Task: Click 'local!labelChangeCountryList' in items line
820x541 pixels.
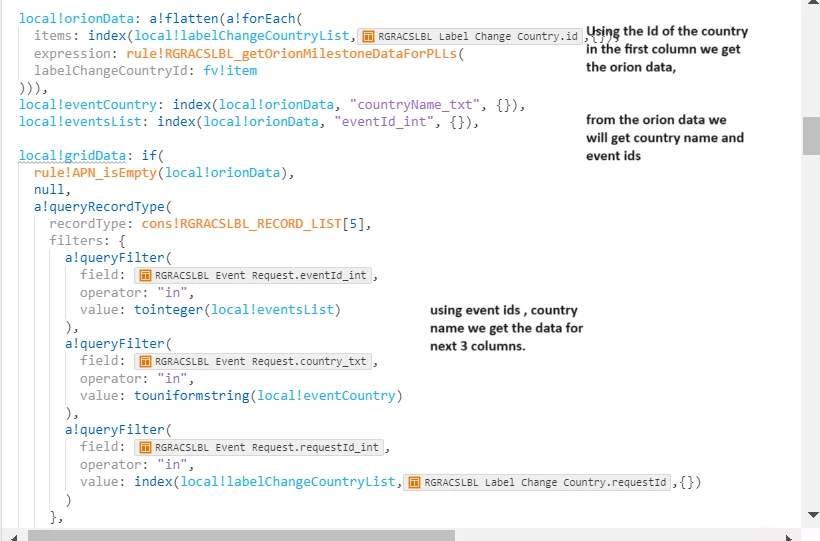Action: pos(242,36)
